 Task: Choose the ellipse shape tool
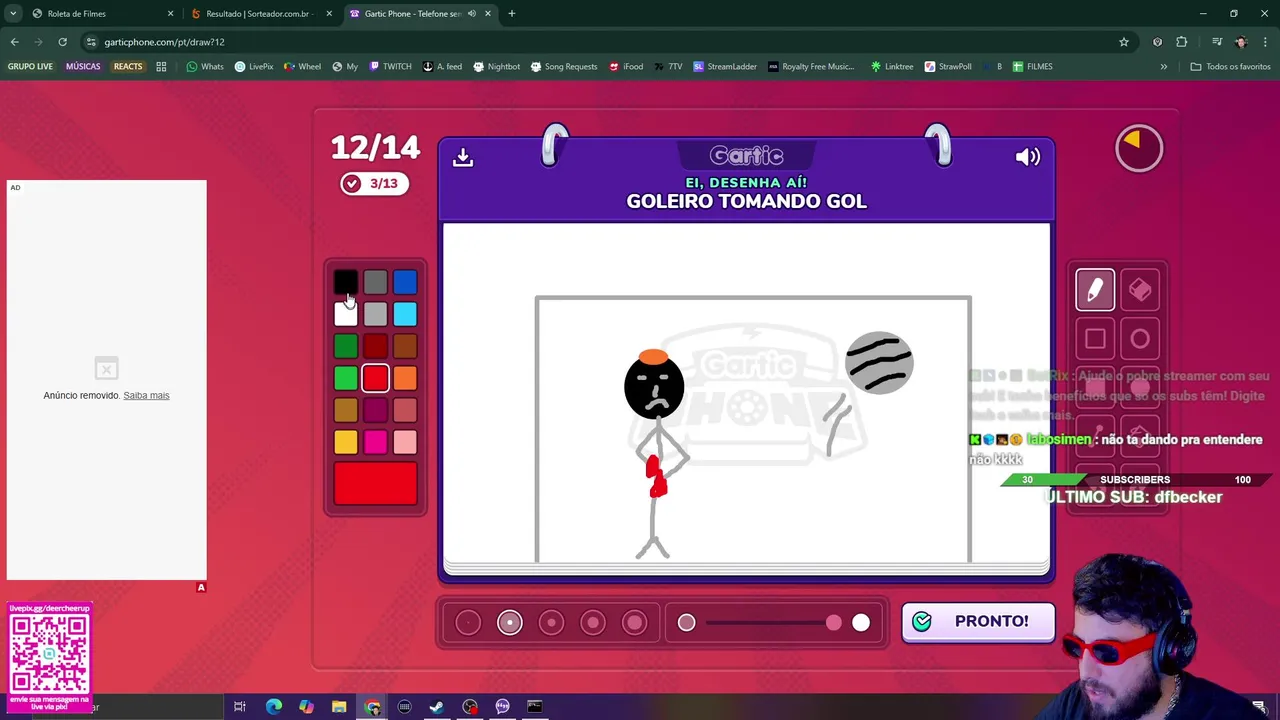tap(1140, 339)
